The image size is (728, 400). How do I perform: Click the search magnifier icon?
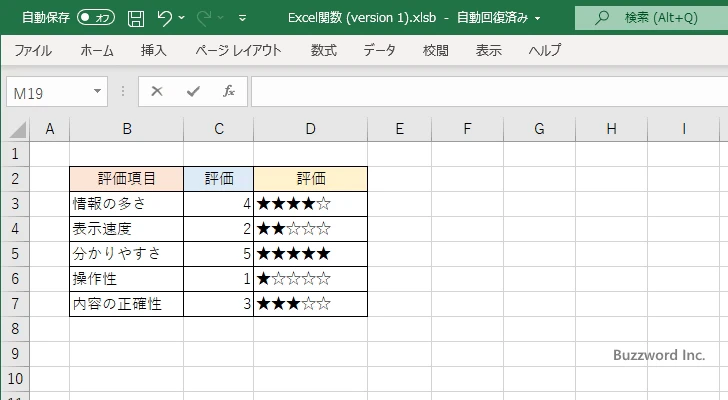pyautogui.click(x=602, y=18)
